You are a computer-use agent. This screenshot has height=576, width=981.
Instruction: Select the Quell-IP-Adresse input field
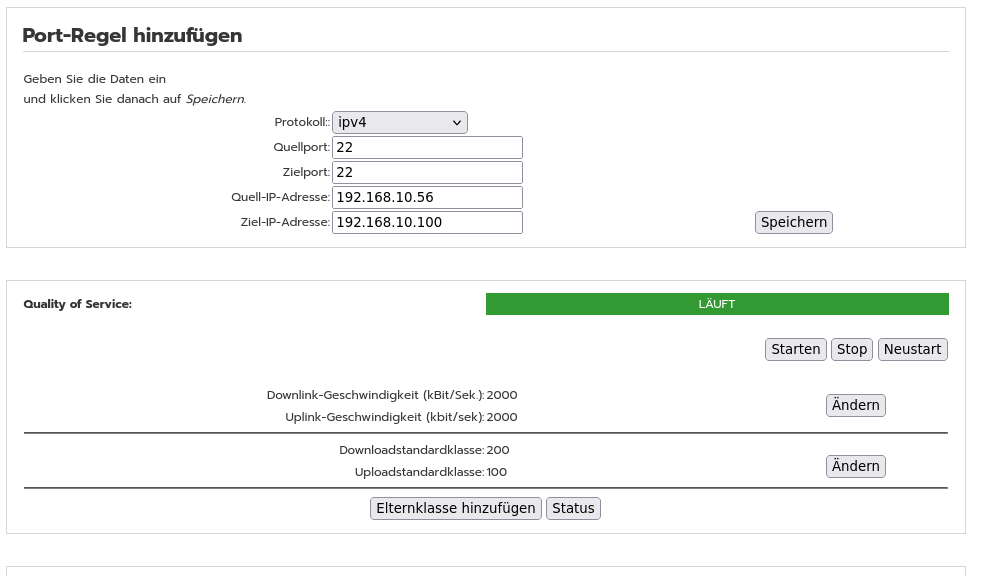pos(427,197)
